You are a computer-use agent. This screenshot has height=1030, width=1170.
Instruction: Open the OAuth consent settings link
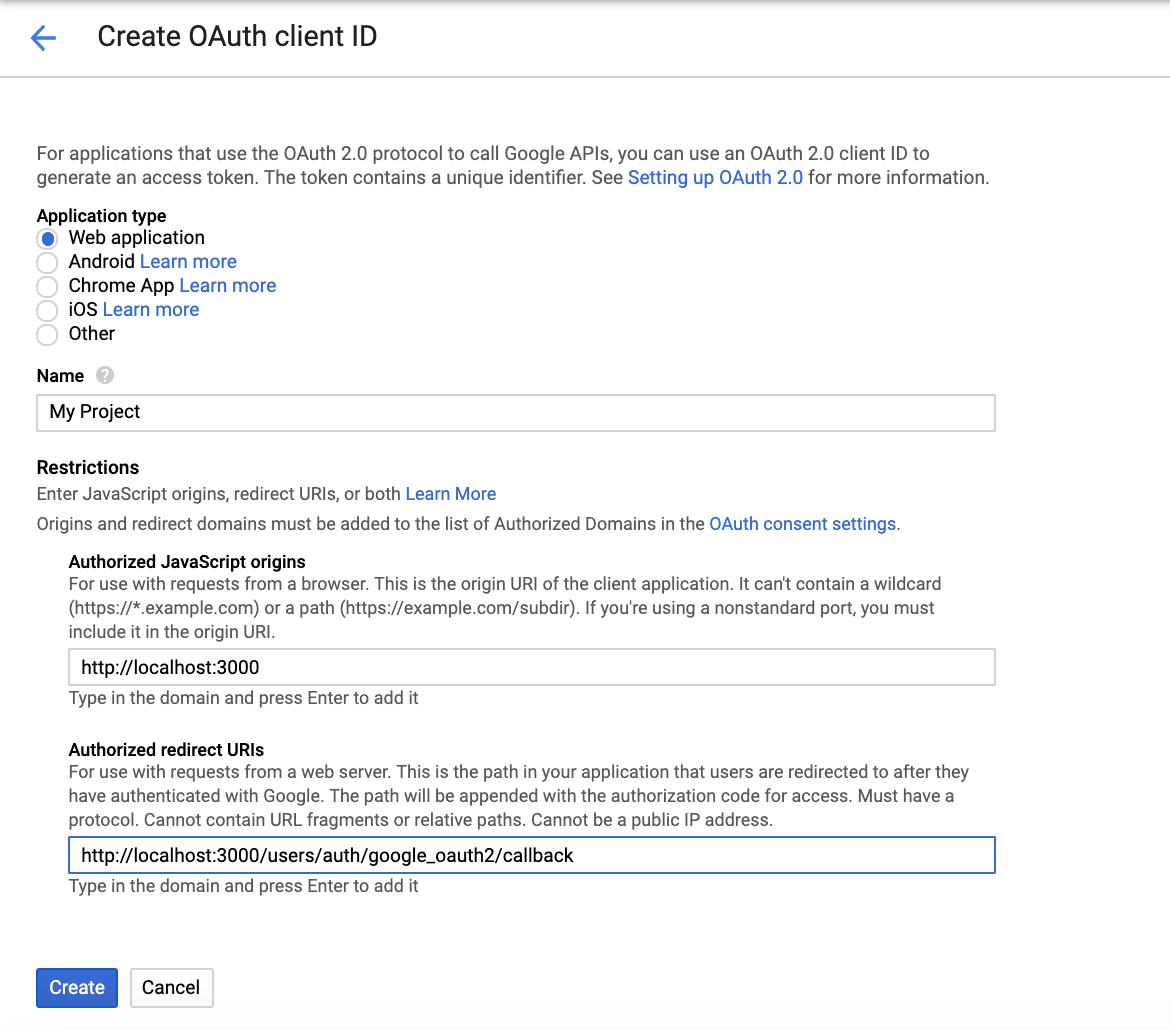coord(802,524)
